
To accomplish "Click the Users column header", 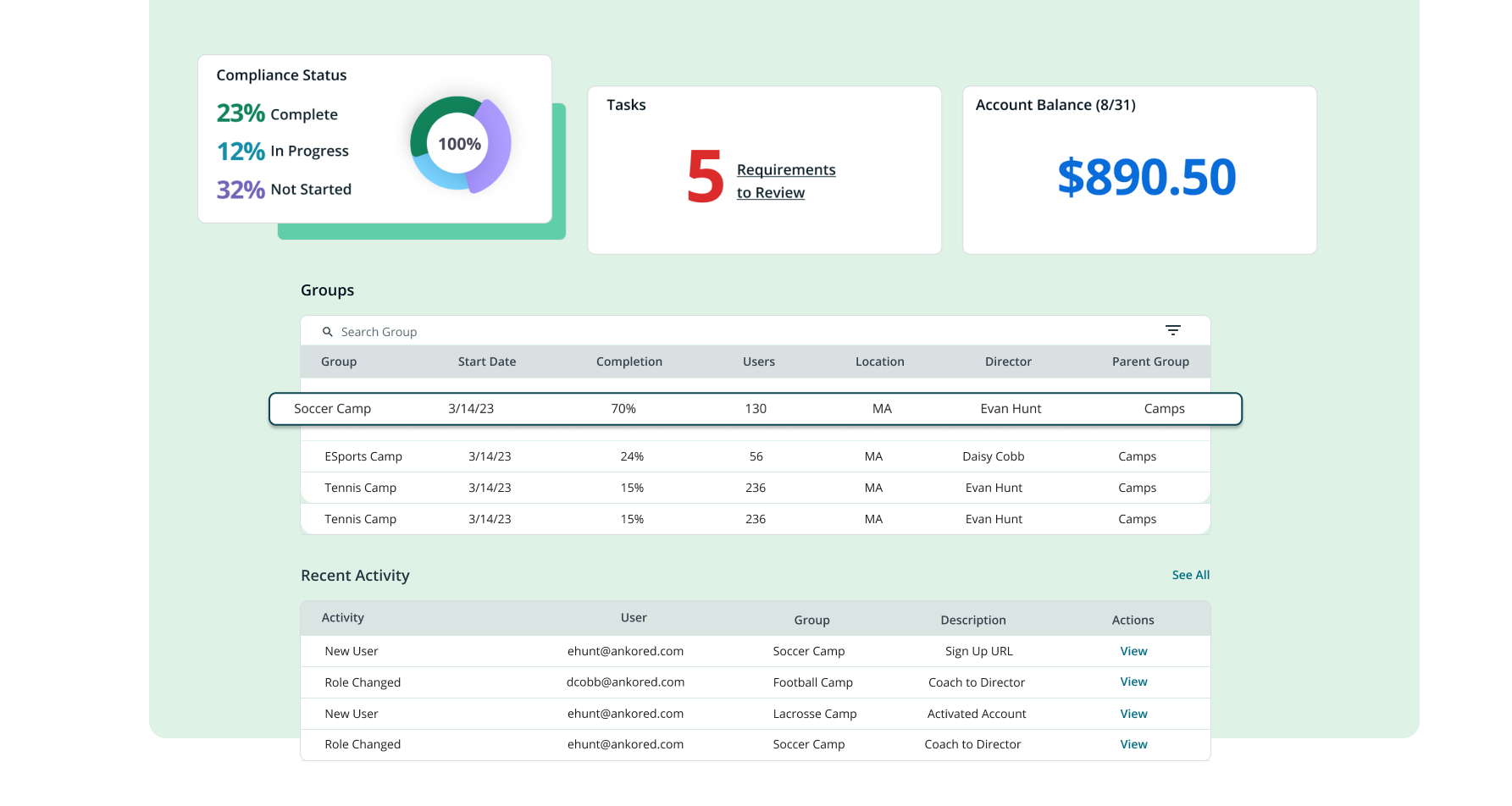I will [x=758, y=362].
